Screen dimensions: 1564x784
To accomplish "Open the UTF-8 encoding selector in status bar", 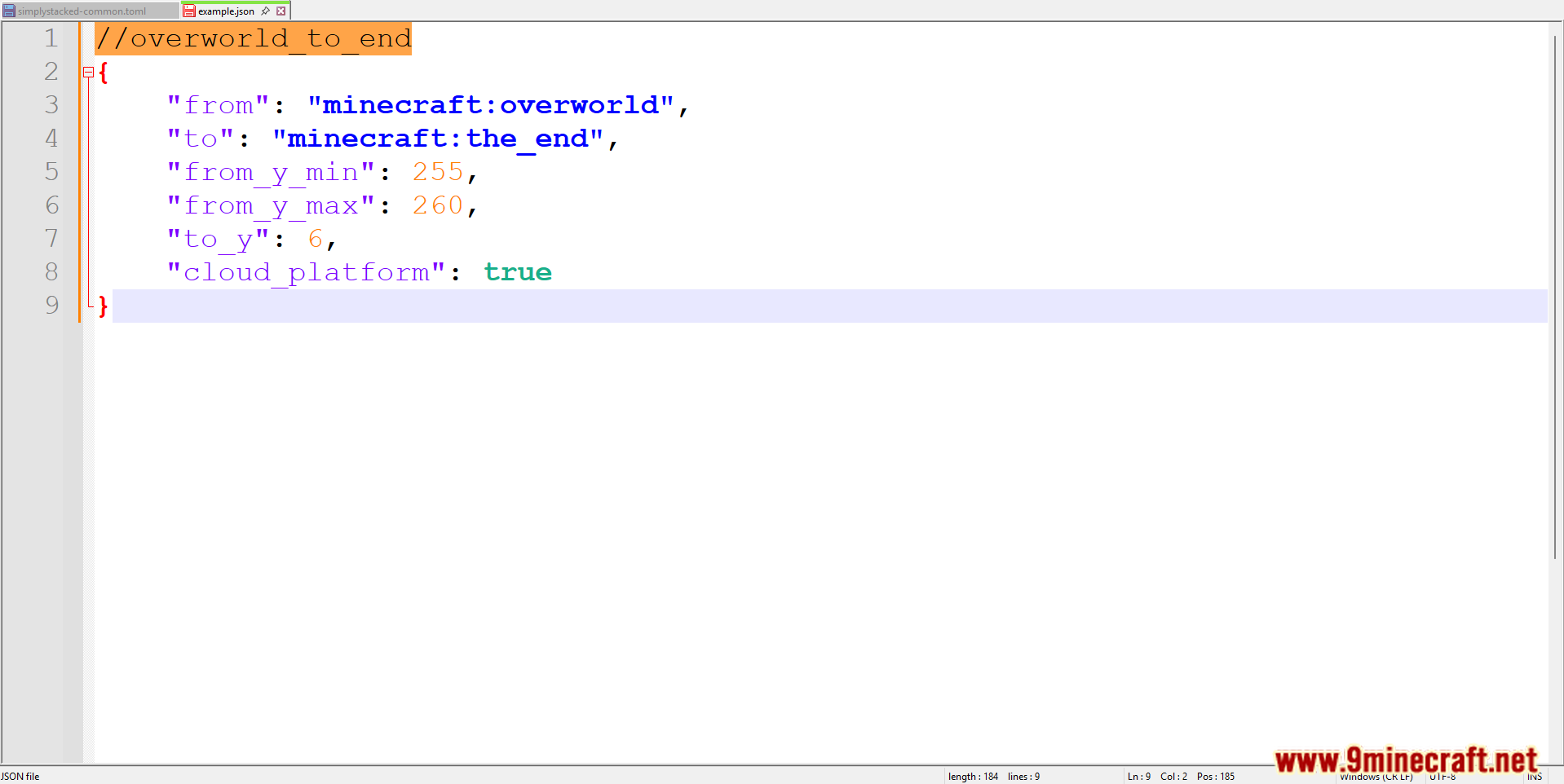I will pyautogui.click(x=1443, y=777).
